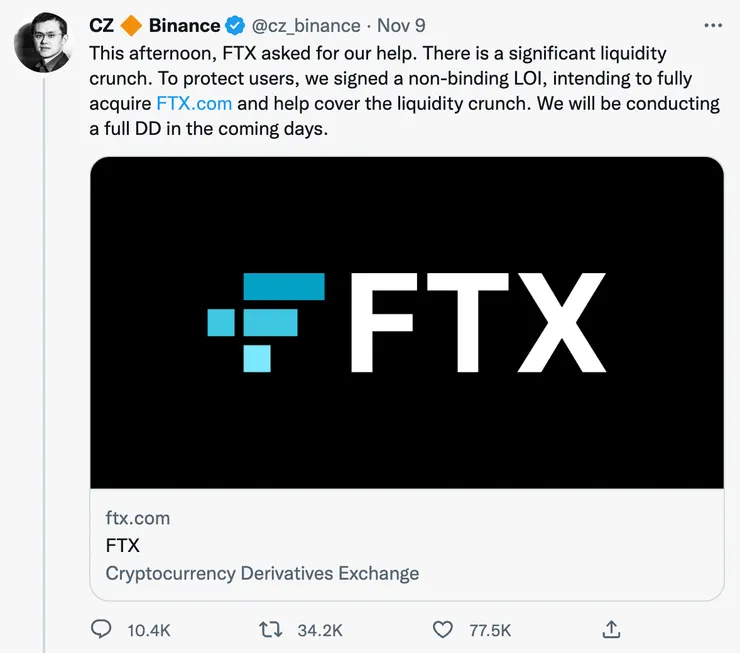The image size is (740, 653).
Task: Open the Nov 9 timestamp link
Action: click(400, 25)
